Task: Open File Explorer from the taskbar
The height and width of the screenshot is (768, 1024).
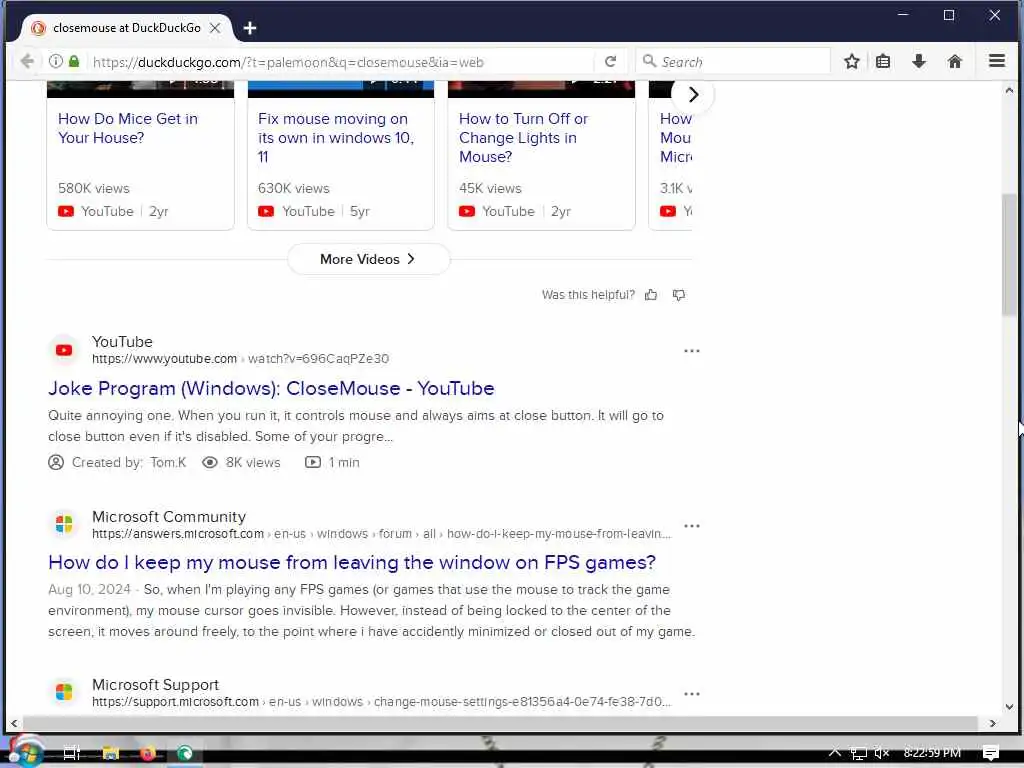Action: [110, 753]
